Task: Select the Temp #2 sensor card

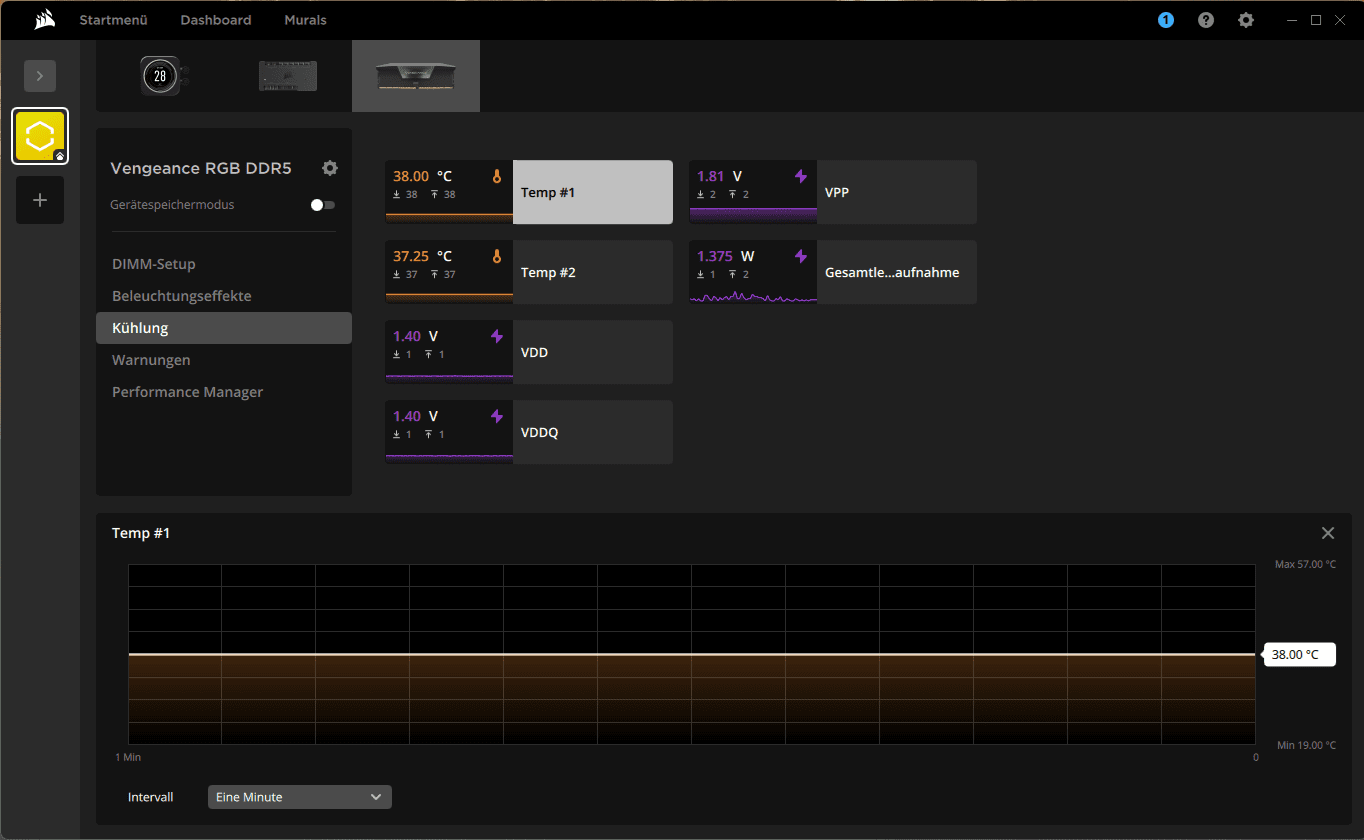Action: (529, 272)
